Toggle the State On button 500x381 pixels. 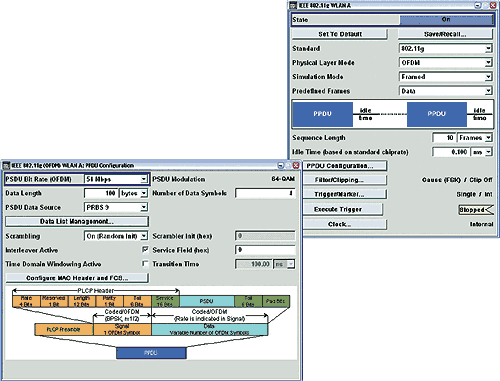(x=446, y=20)
